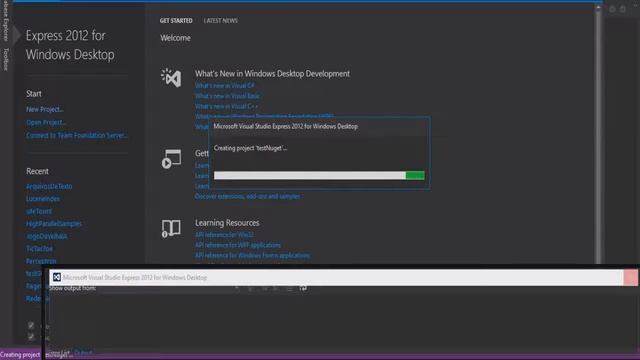The height and width of the screenshot is (360, 640).
Task: Open recent project TicTacToe
Action: point(40,248)
